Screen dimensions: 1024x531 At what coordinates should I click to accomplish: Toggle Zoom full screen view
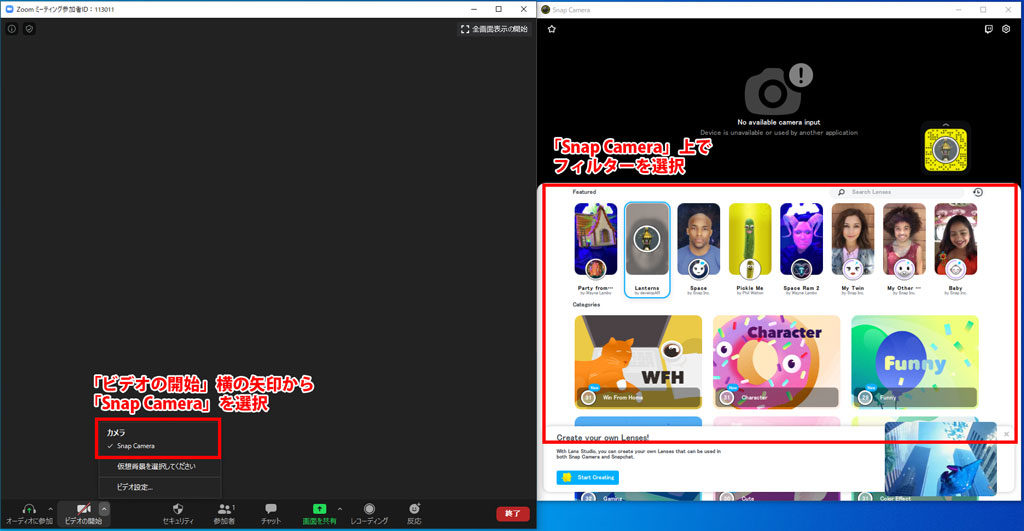click(x=494, y=29)
